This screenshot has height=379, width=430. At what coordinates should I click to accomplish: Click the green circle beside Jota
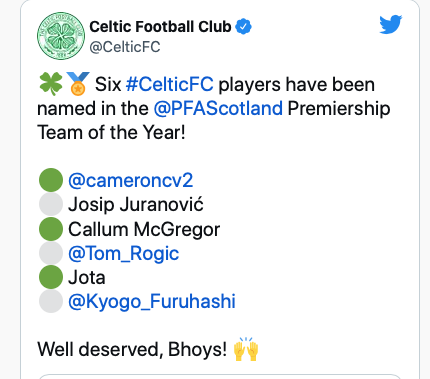point(51,277)
